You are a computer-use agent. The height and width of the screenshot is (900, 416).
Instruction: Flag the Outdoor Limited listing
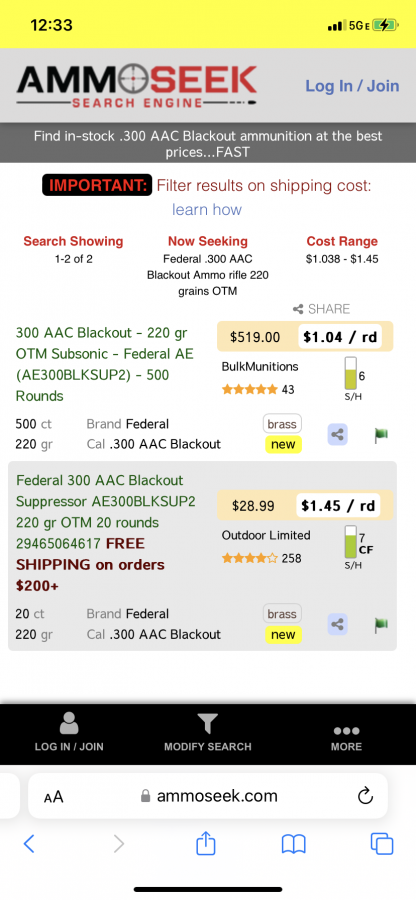[380, 624]
